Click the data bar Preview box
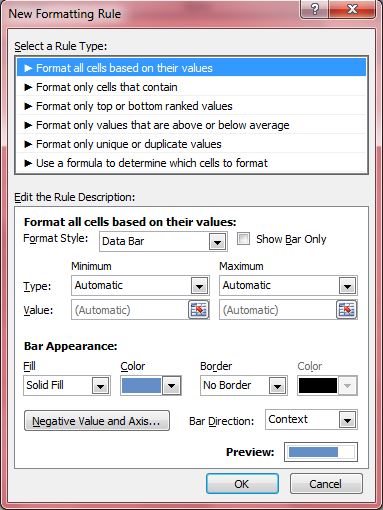Screen dimensions: 383x510 [x=321, y=452]
